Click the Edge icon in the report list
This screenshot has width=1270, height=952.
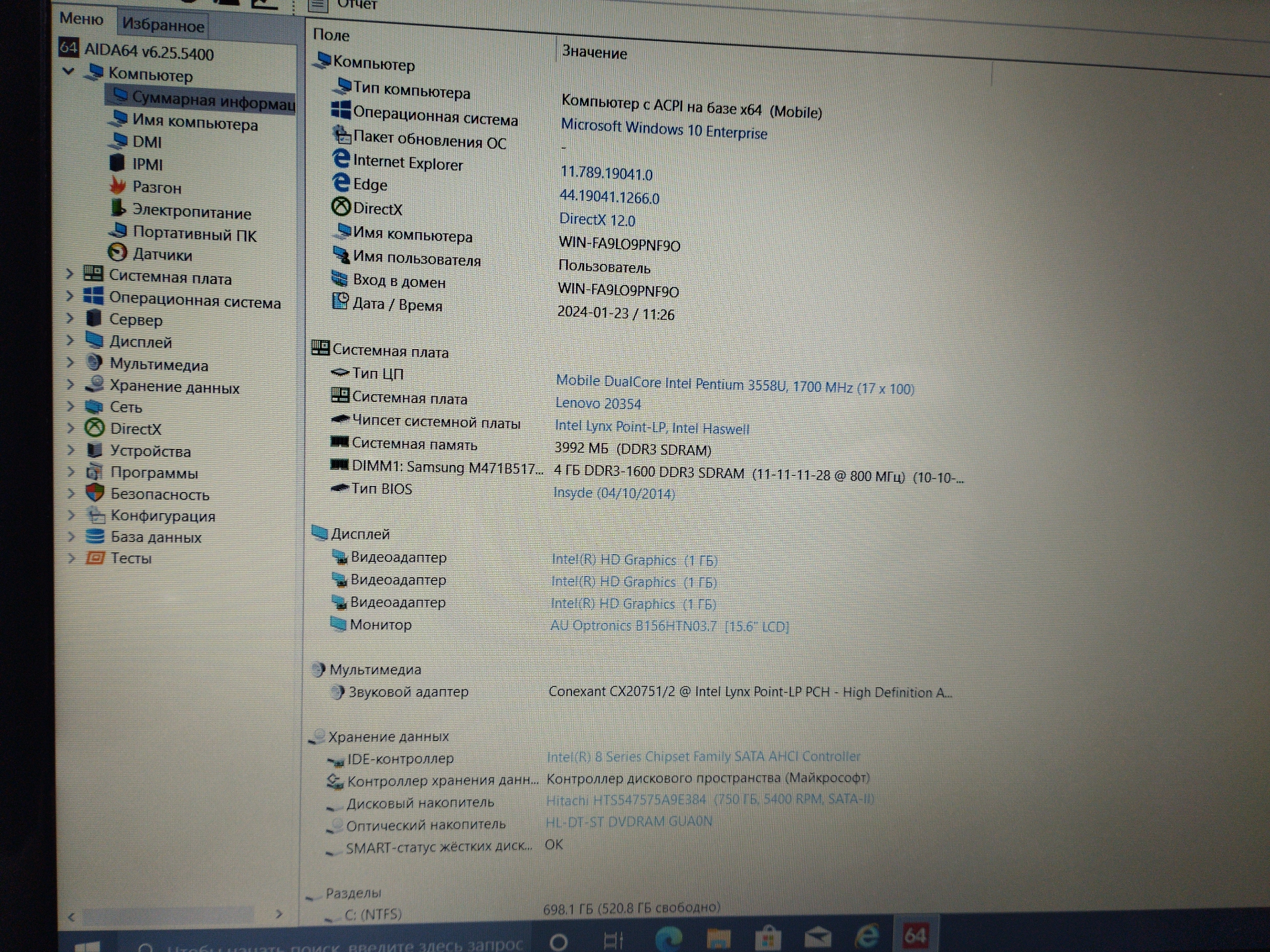[x=341, y=182]
